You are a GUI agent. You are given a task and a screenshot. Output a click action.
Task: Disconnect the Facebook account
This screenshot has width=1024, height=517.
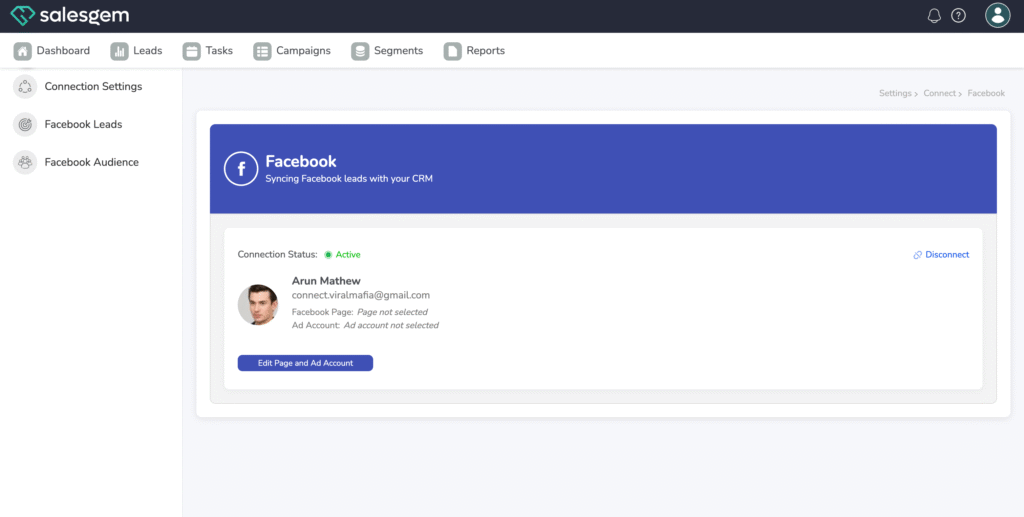[941, 255]
